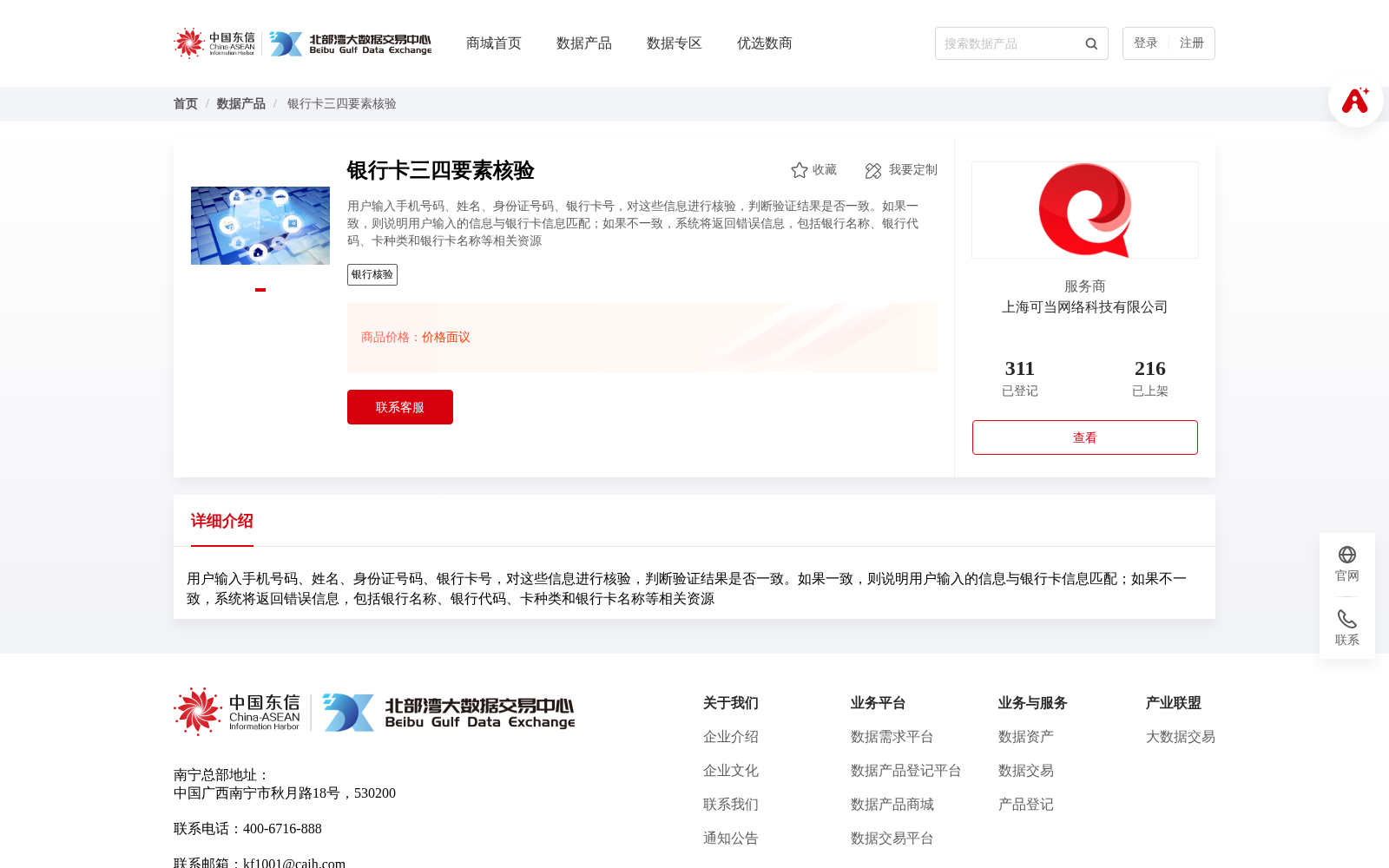Switch to the 详细介绍 tab
1389x868 pixels.
(222, 521)
